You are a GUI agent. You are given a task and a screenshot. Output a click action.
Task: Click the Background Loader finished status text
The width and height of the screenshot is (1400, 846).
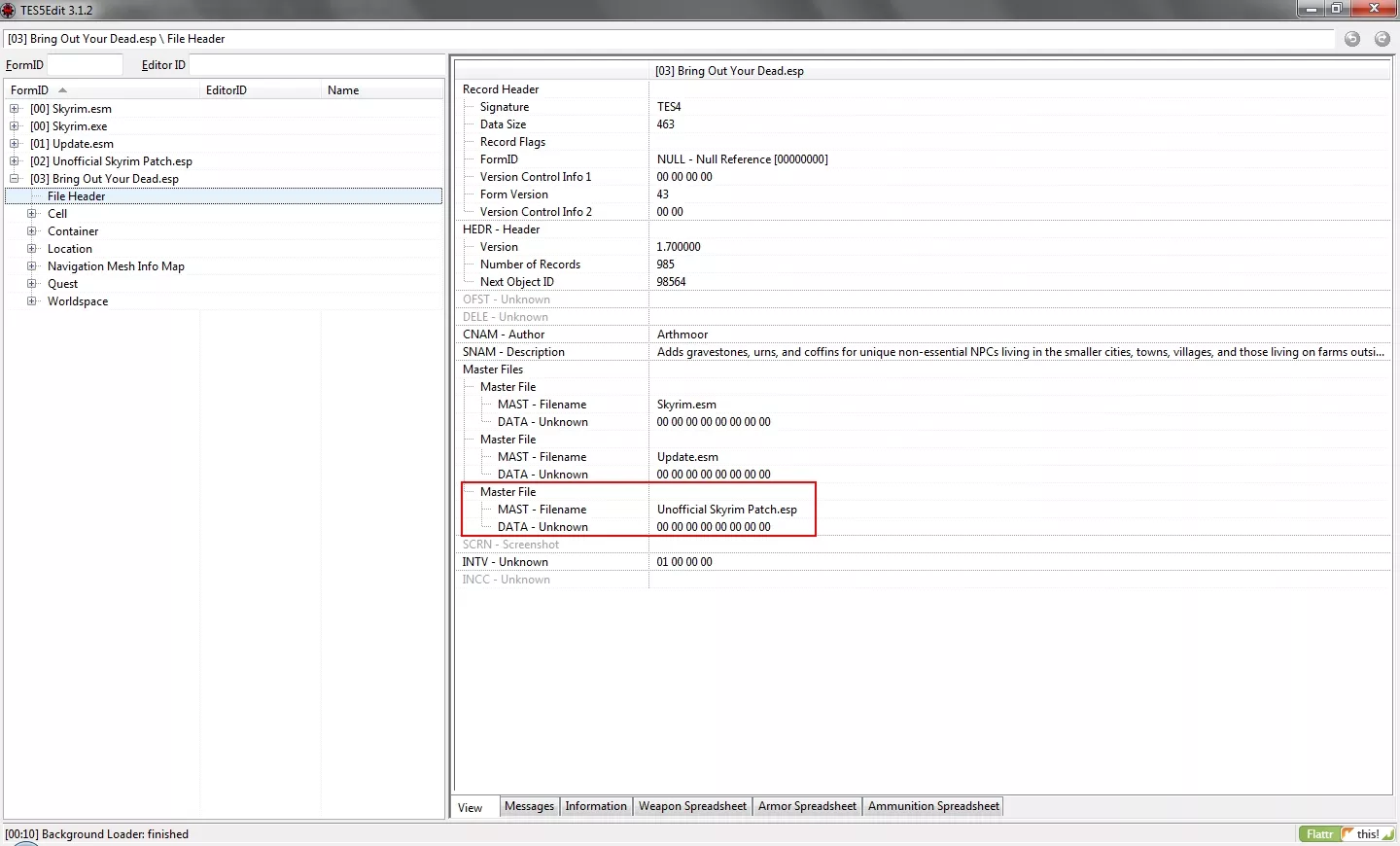[96, 834]
